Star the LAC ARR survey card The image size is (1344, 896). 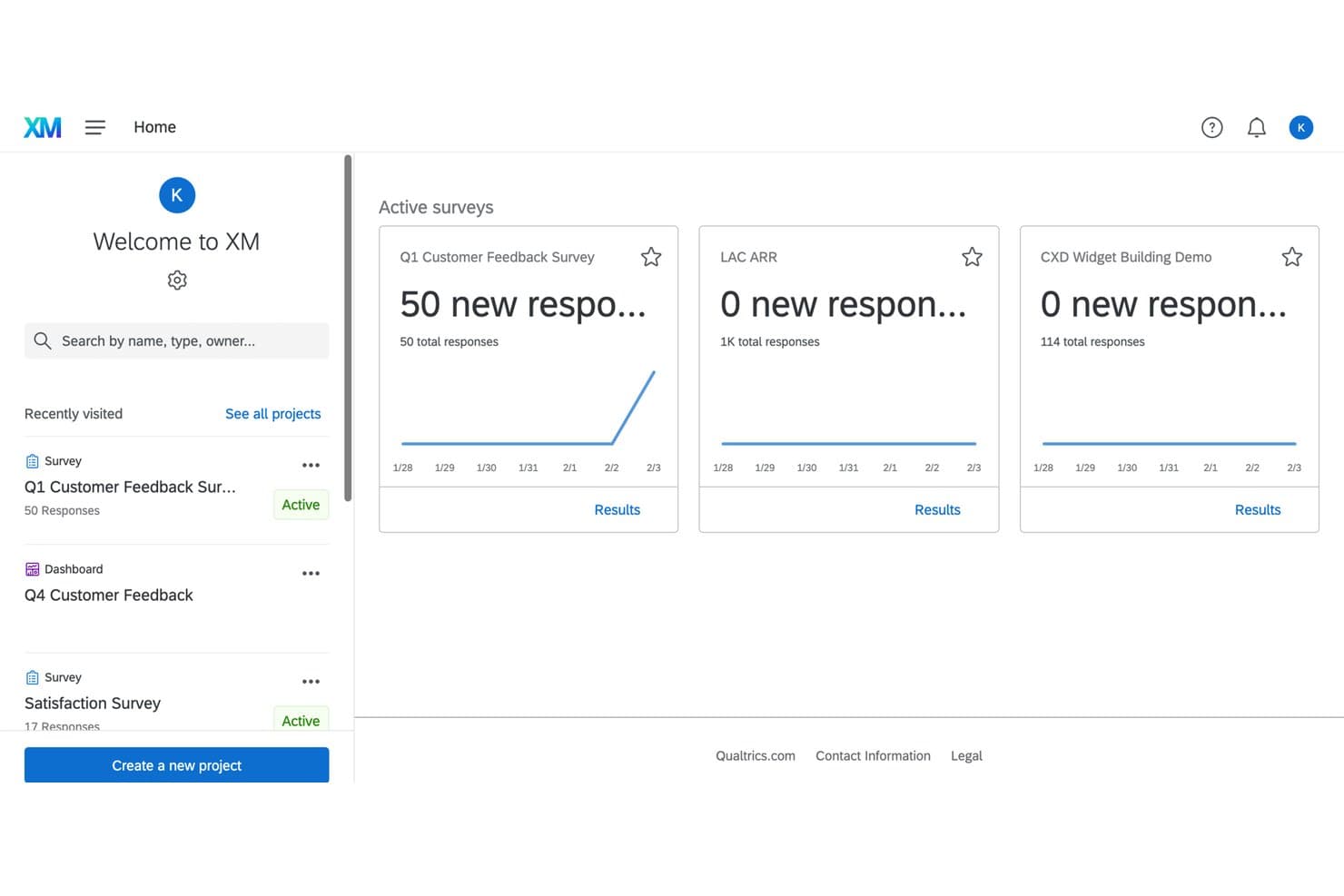click(972, 257)
